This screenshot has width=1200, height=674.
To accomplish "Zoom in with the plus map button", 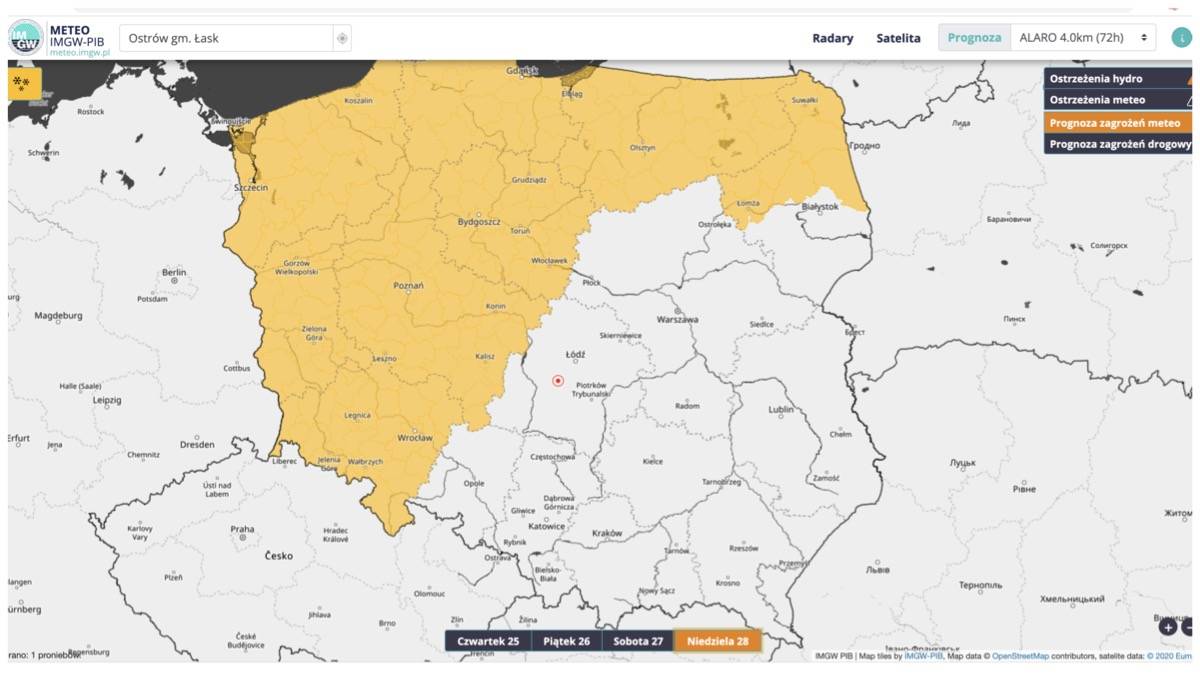I will (1168, 628).
